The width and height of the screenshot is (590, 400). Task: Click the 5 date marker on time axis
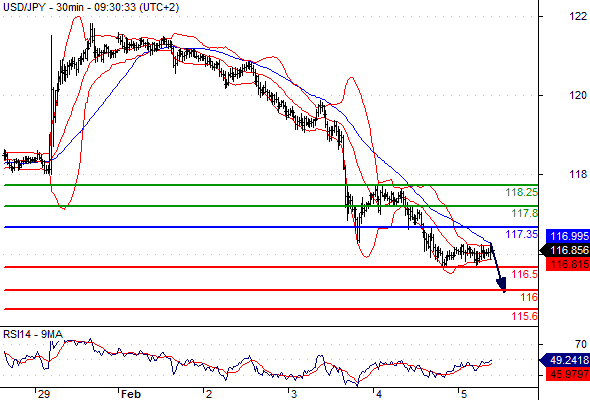coord(464,394)
